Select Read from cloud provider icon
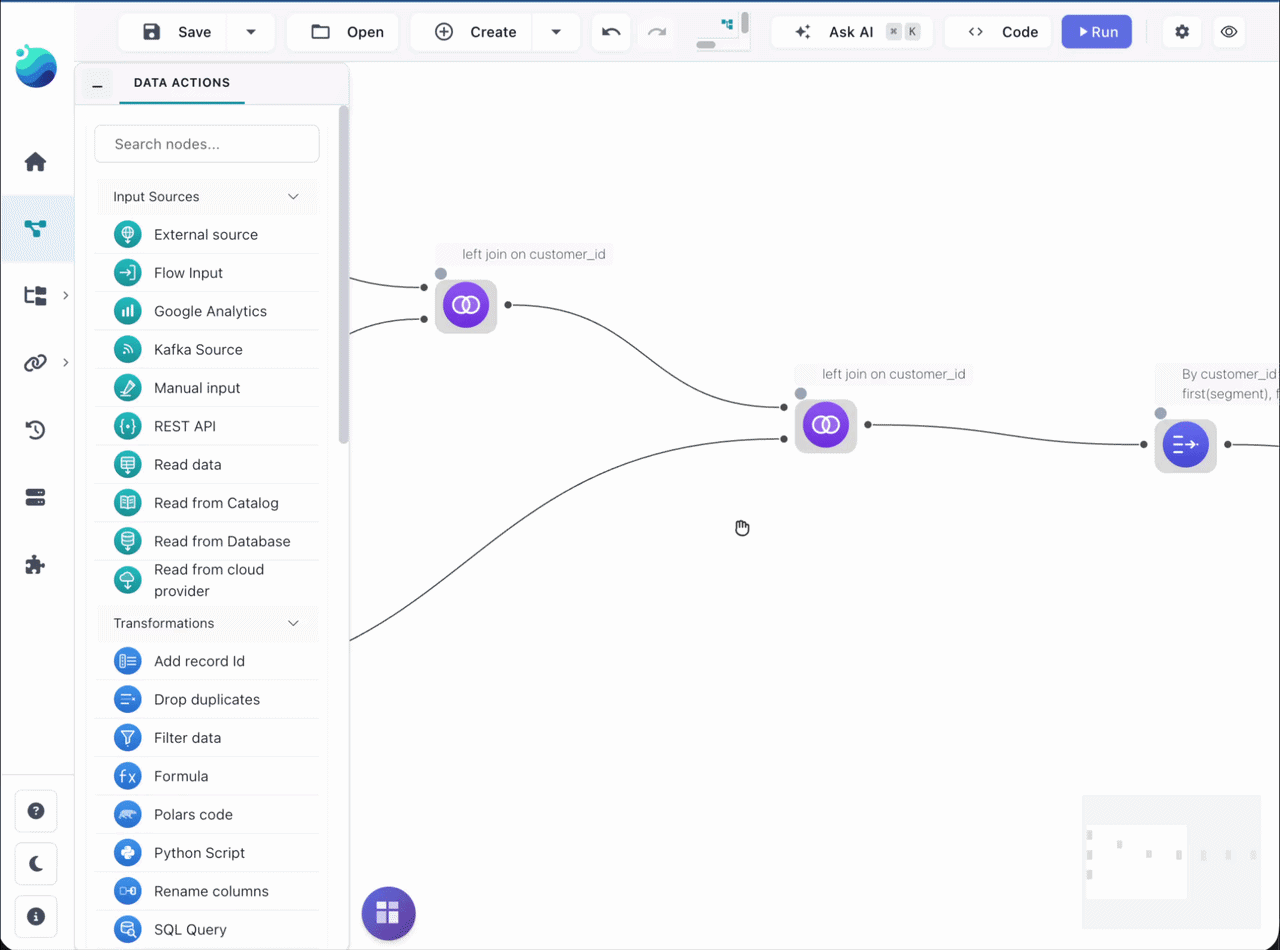Viewport: 1280px width, 950px height. click(127, 580)
